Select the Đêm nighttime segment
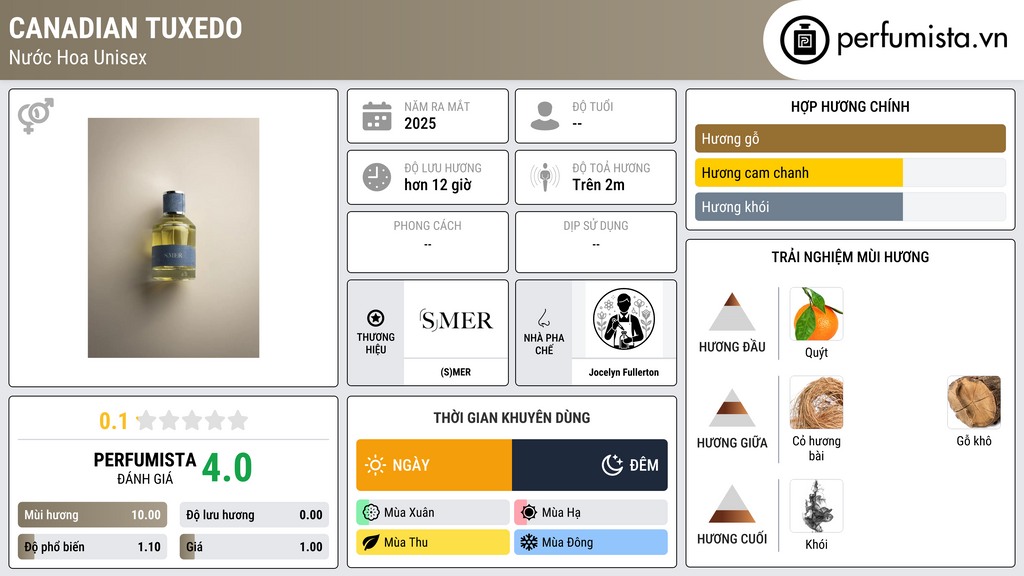This screenshot has width=1024, height=576. [x=590, y=465]
